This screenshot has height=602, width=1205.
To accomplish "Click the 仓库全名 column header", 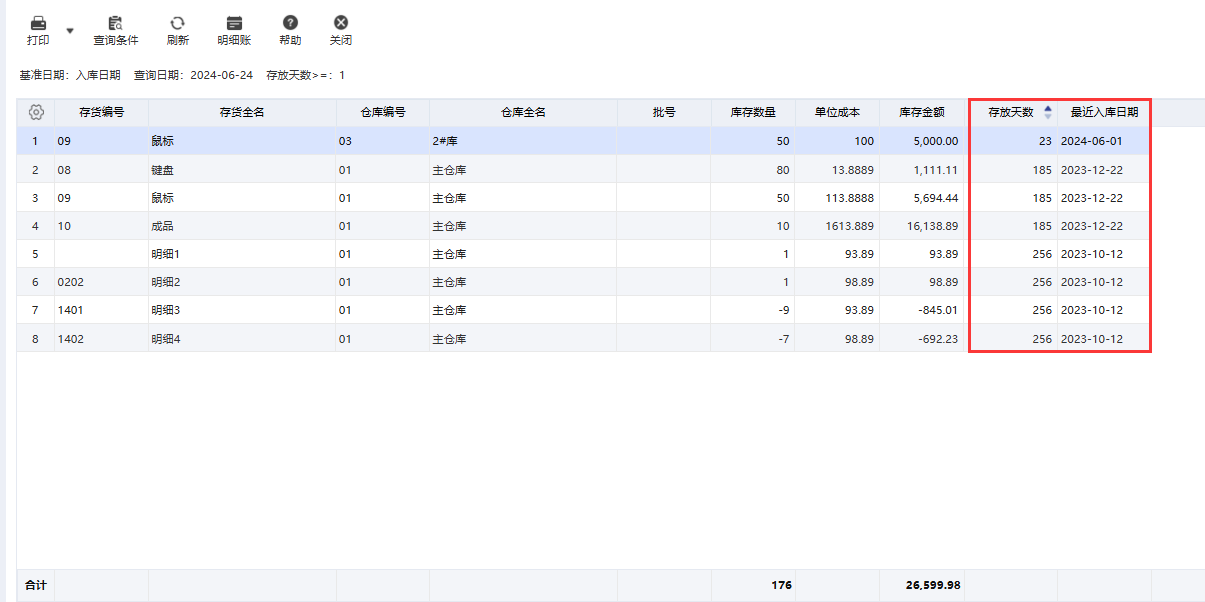I will (x=523, y=112).
